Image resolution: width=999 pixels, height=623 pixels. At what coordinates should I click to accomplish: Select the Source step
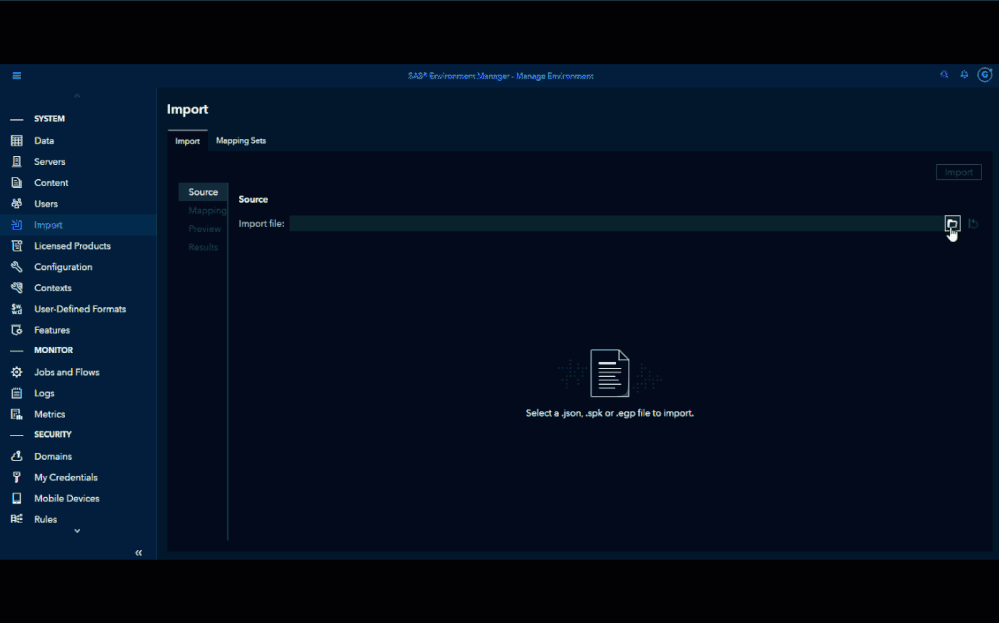pyautogui.click(x=203, y=192)
